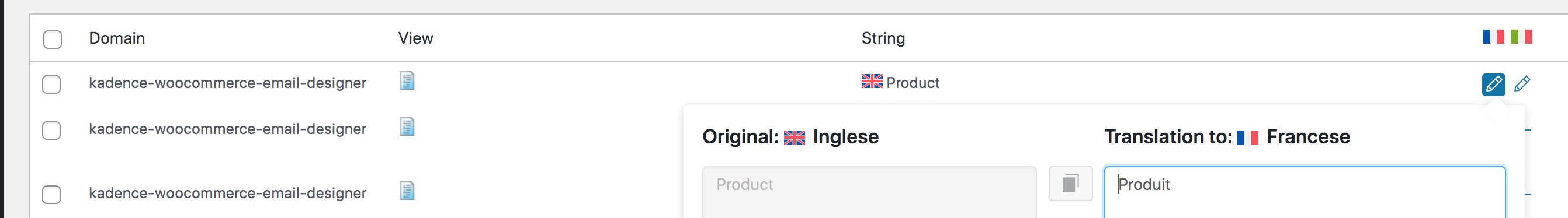
Task: Click the View column header
Action: pyautogui.click(x=416, y=38)
